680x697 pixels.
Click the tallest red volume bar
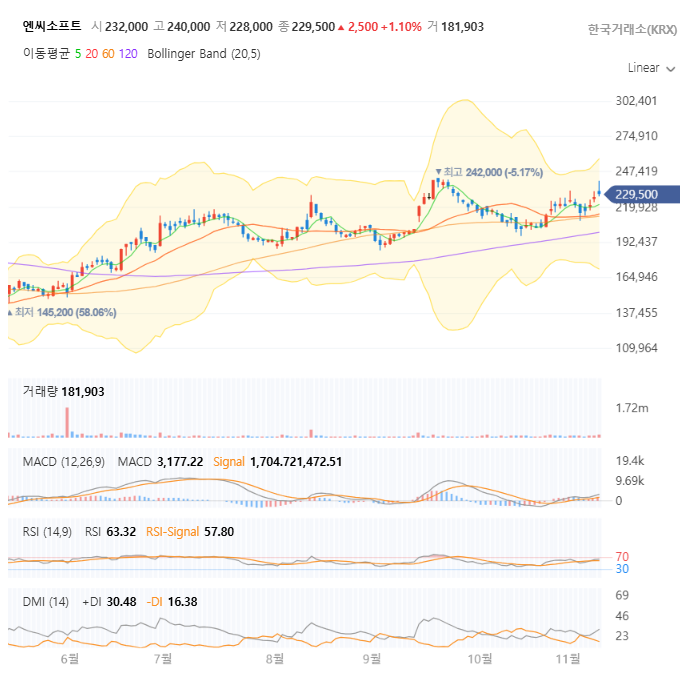tap(67, 422)
